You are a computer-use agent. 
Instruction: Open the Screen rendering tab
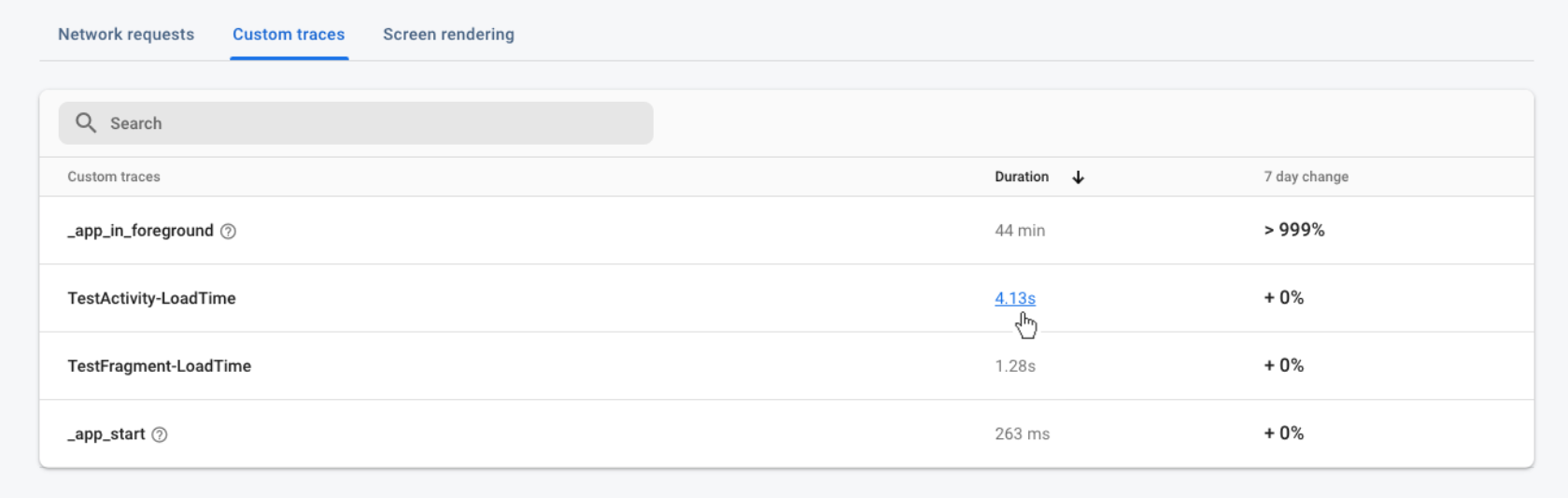(x=448, y=35)
